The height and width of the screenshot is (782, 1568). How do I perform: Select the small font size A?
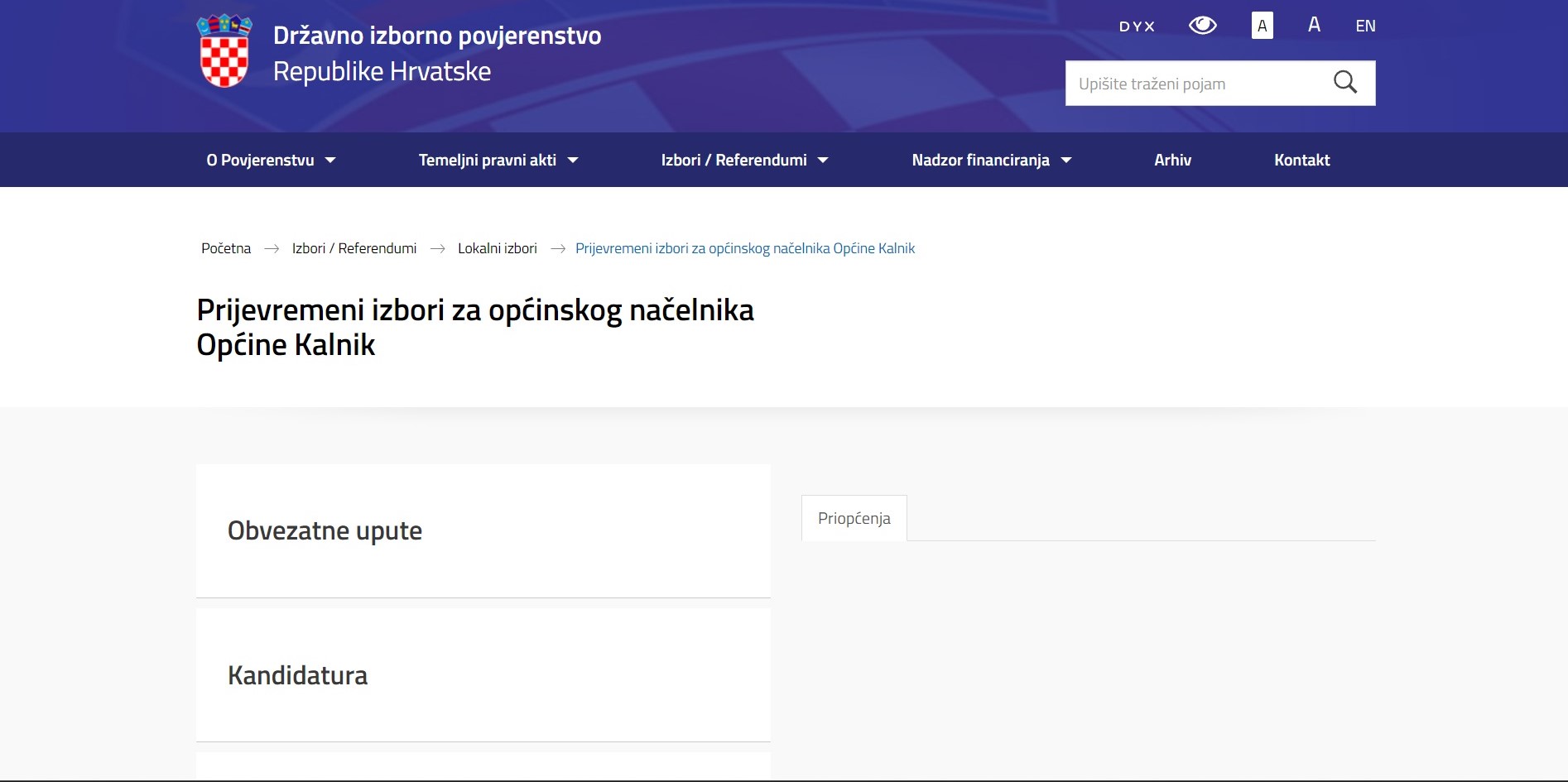pos(1262,26)
